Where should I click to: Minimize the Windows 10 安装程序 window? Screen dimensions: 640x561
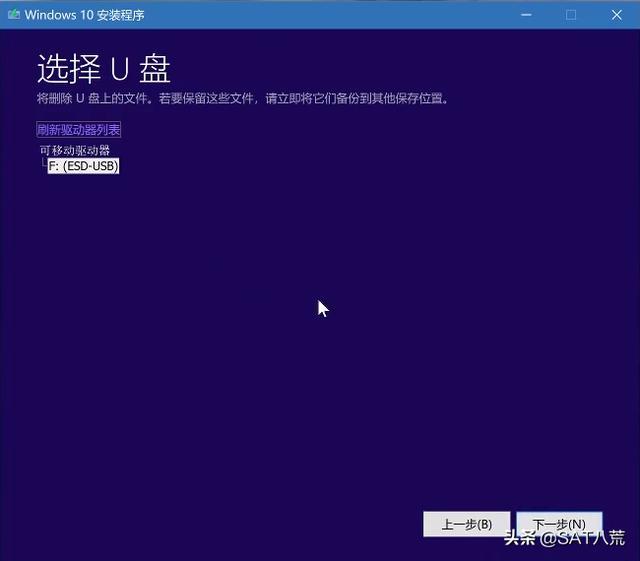(x=526, y=15)
